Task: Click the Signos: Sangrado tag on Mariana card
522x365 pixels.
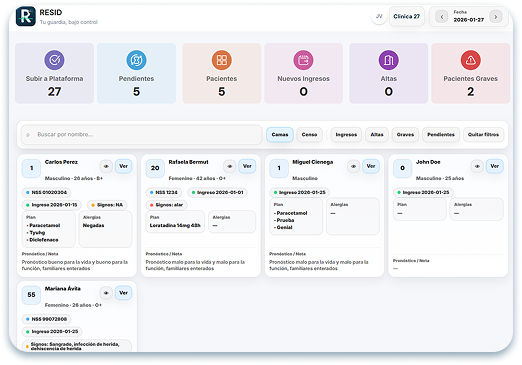Action: coord(77,346)
